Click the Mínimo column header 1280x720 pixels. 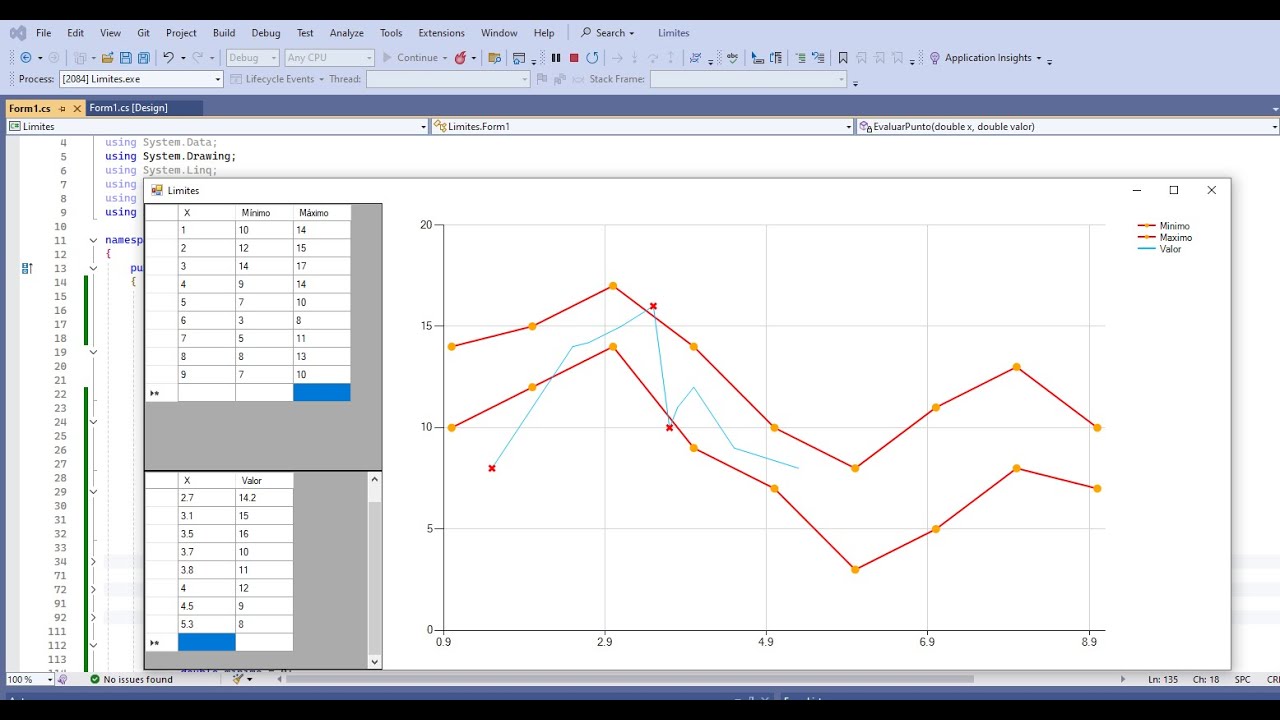point(265,213)
